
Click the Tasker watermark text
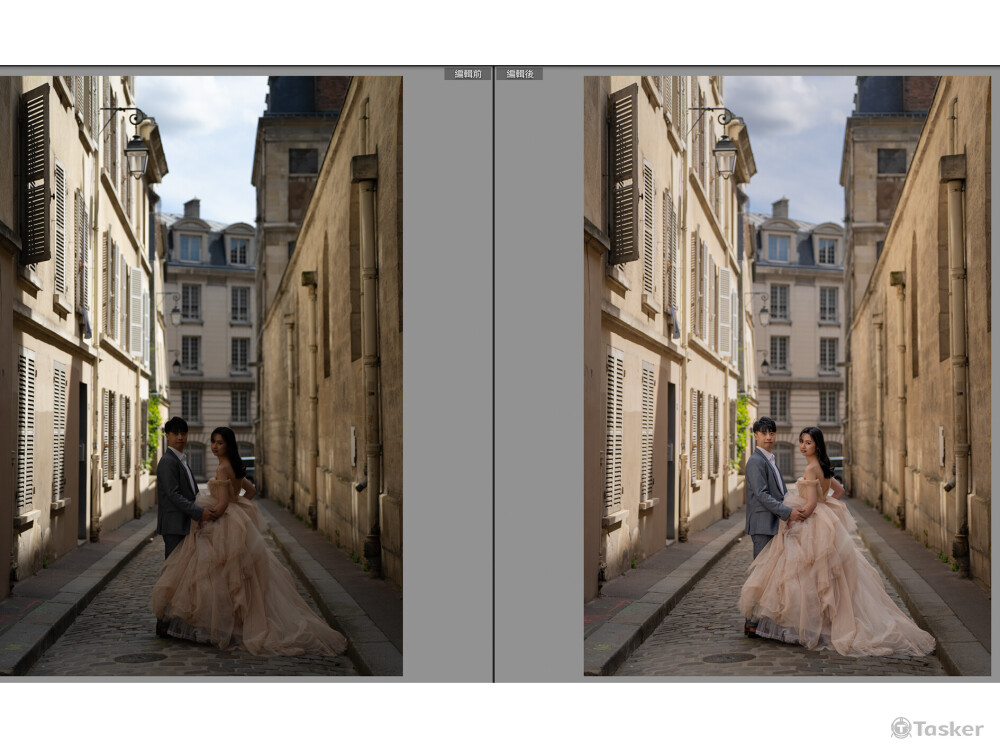pyautogui.click(x=949, y=729)
